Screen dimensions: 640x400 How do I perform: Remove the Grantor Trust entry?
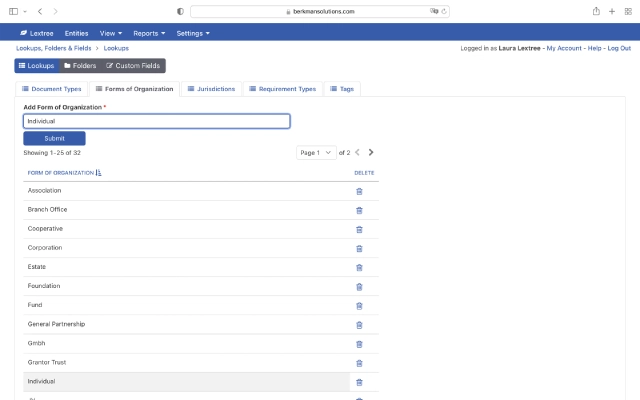point(359,363)
